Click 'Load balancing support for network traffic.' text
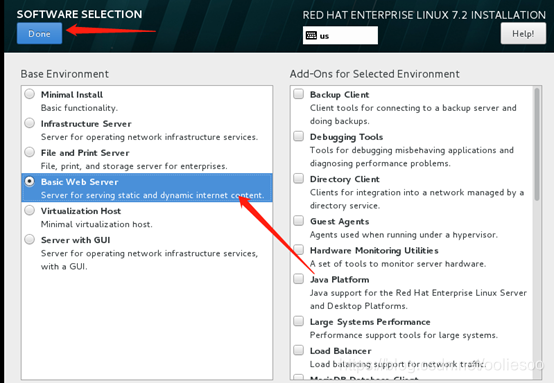 [x=397, y=364]
